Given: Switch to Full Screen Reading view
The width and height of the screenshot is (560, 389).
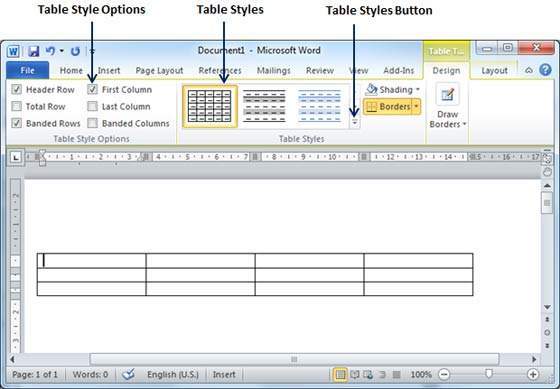Looking at the screenshot, I should click(x=355, y=374).
